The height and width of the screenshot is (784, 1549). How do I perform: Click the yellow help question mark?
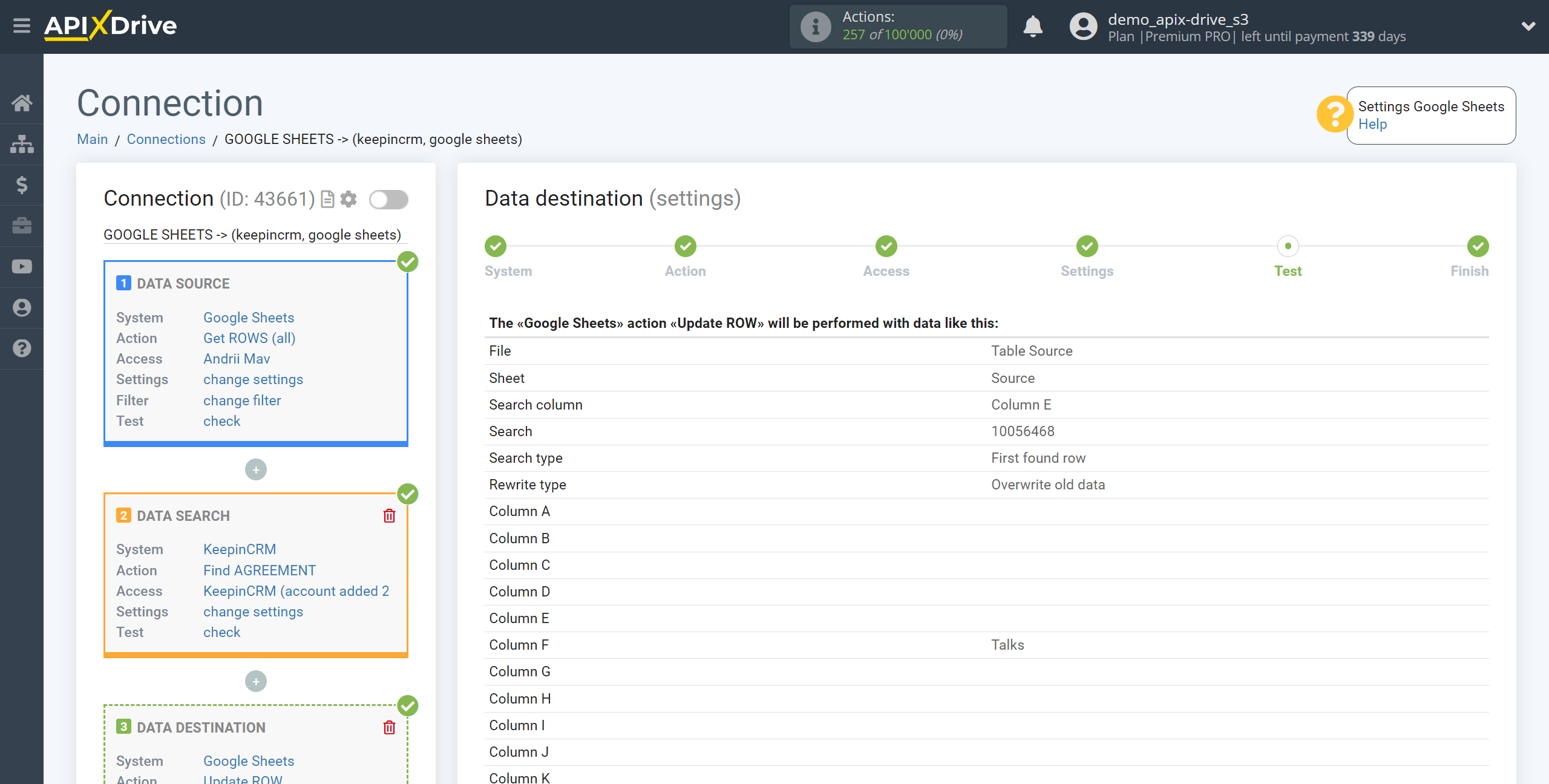[x=1334, y=114]
